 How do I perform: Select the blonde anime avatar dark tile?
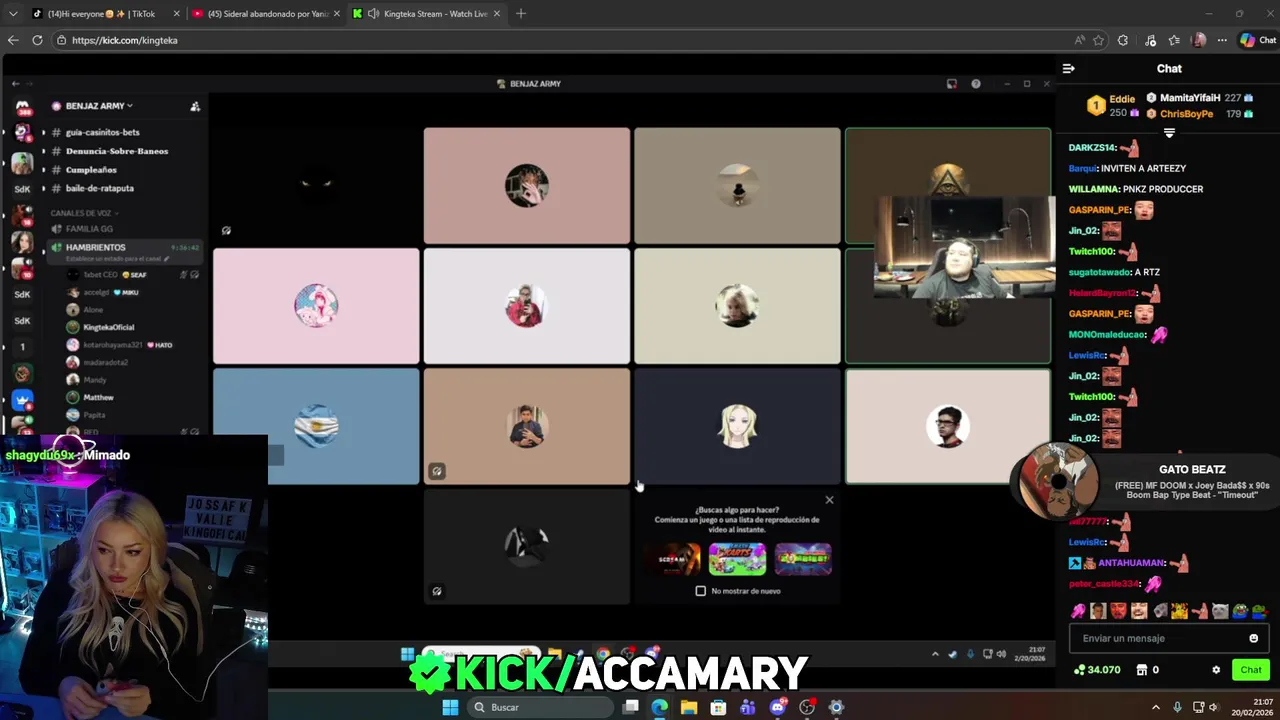click(x=737, y=426)
